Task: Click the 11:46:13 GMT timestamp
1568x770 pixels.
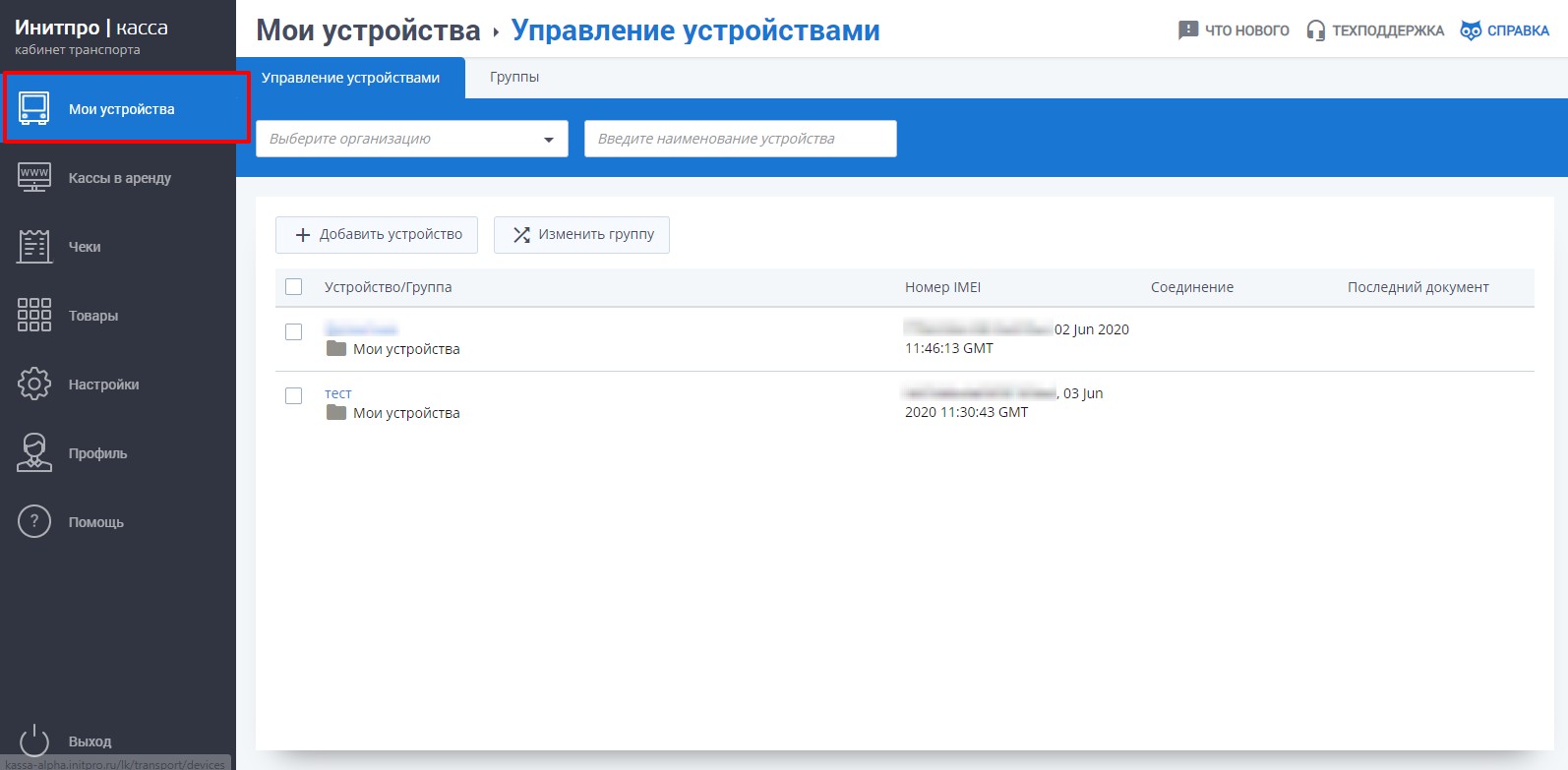Action: 949,348
